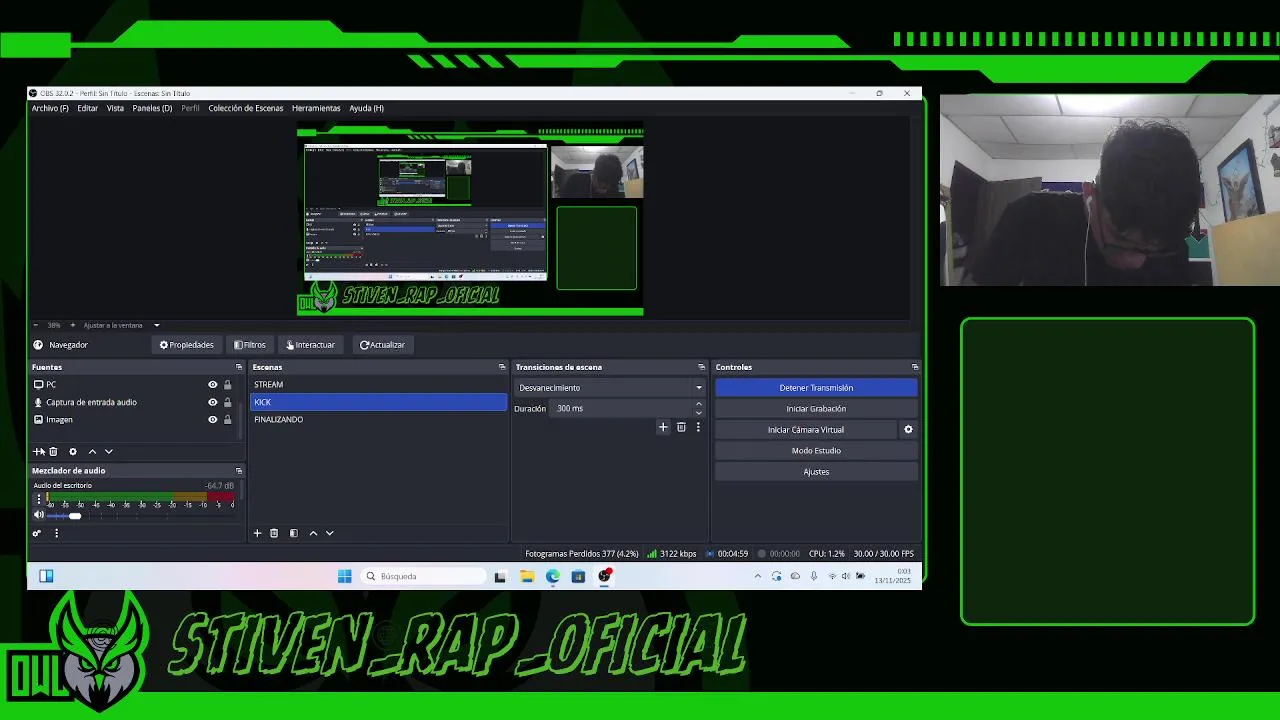1280x720 pixels.
Task: Click the Windows Búsqueda search box
Action: (423, 576)
